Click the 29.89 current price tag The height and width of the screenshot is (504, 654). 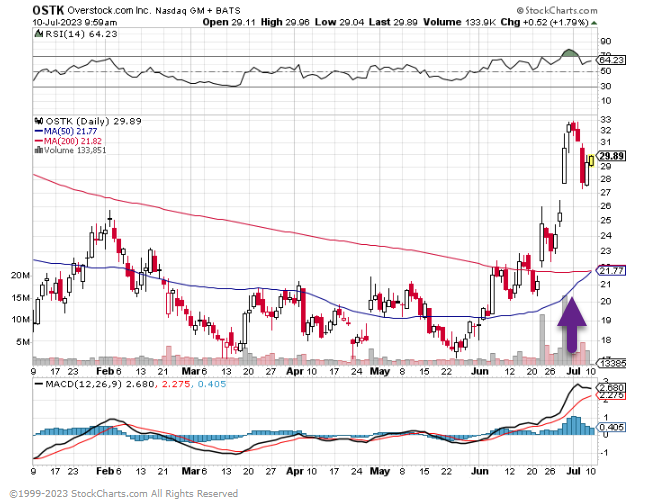pyautogui.click(x=611, y=156)
